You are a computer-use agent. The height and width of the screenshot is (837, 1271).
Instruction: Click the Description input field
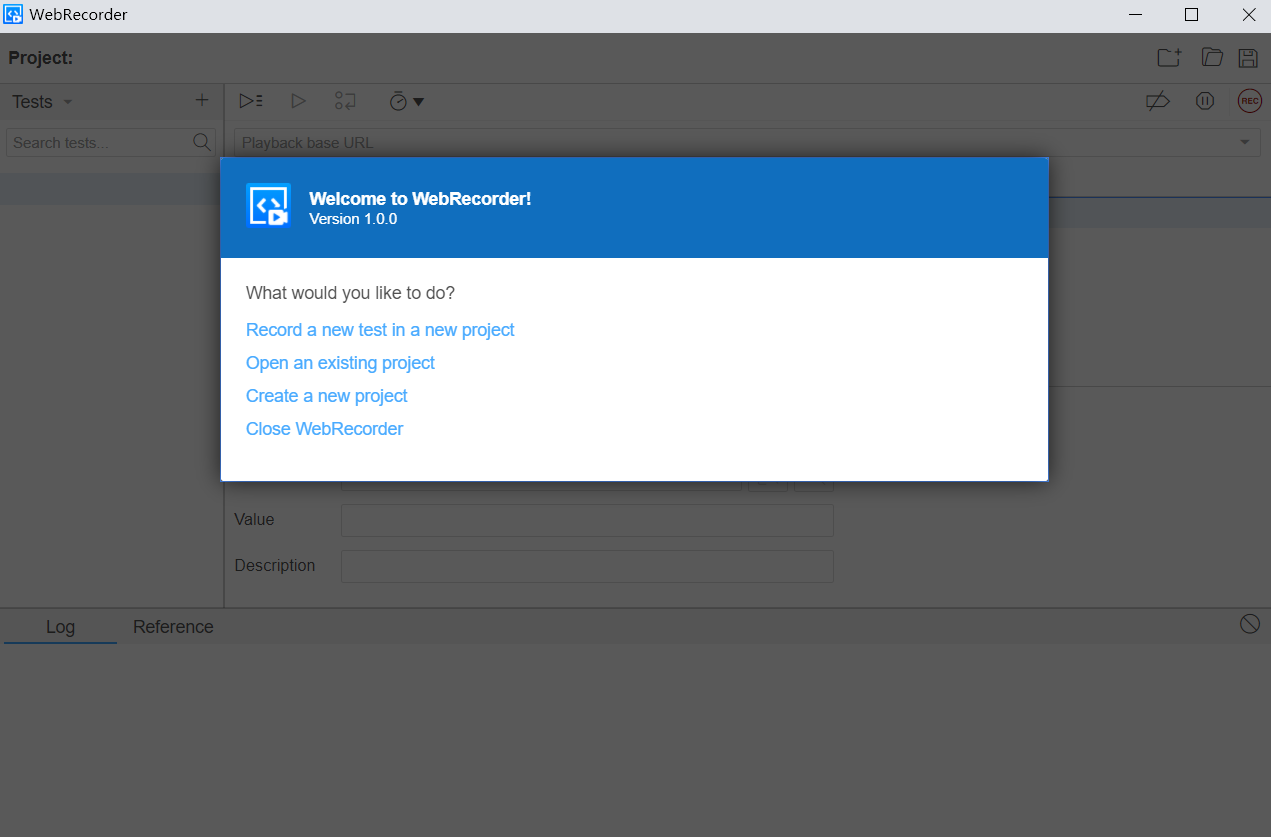click(587, 567)
